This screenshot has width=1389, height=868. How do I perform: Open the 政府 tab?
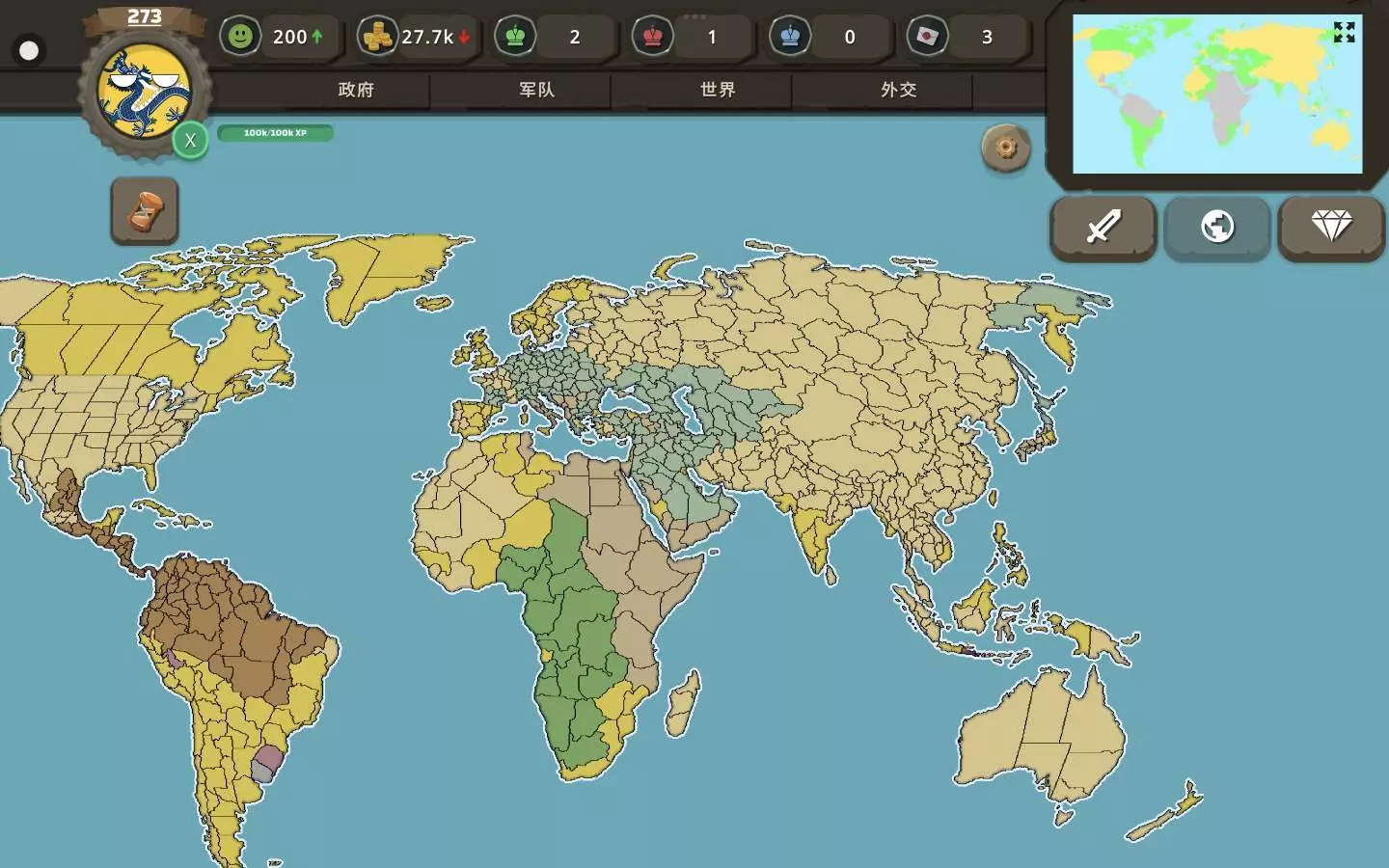click(356, 90)
